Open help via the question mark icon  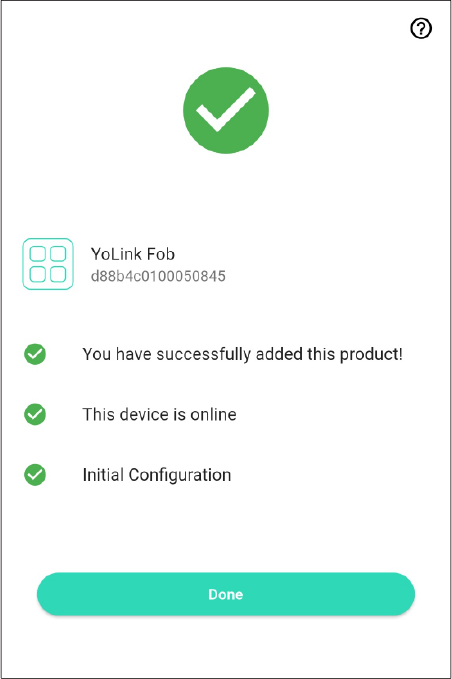coord(421,29)
